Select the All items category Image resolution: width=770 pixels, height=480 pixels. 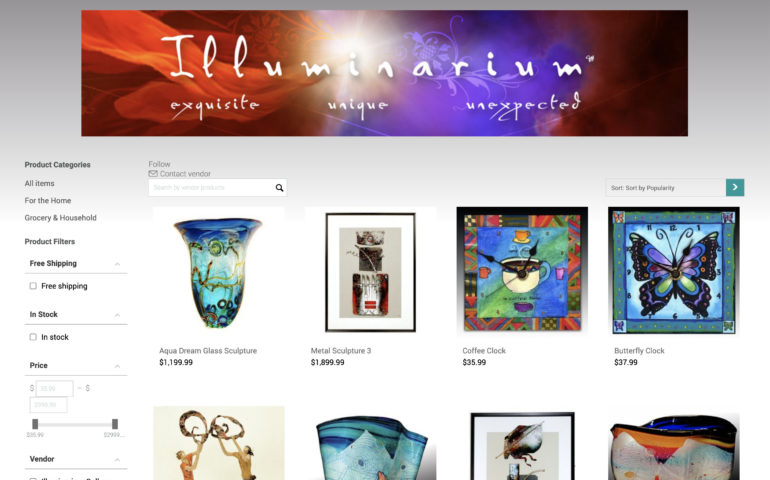click(39, 183)
